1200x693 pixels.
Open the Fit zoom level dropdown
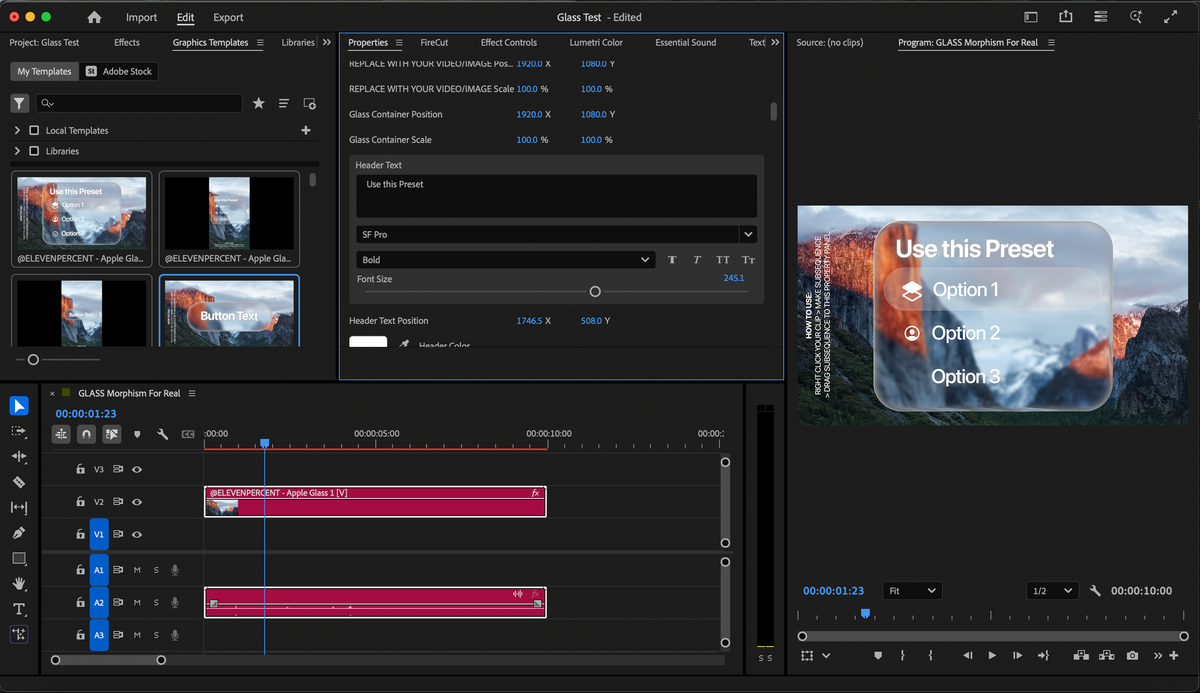tap(912, 591)
